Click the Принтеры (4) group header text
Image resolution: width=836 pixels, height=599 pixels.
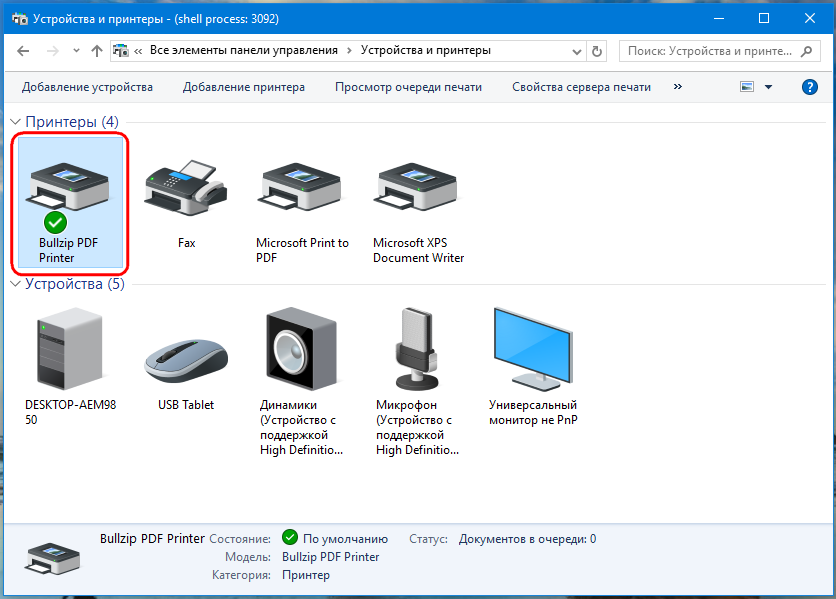tap(72, 122)
